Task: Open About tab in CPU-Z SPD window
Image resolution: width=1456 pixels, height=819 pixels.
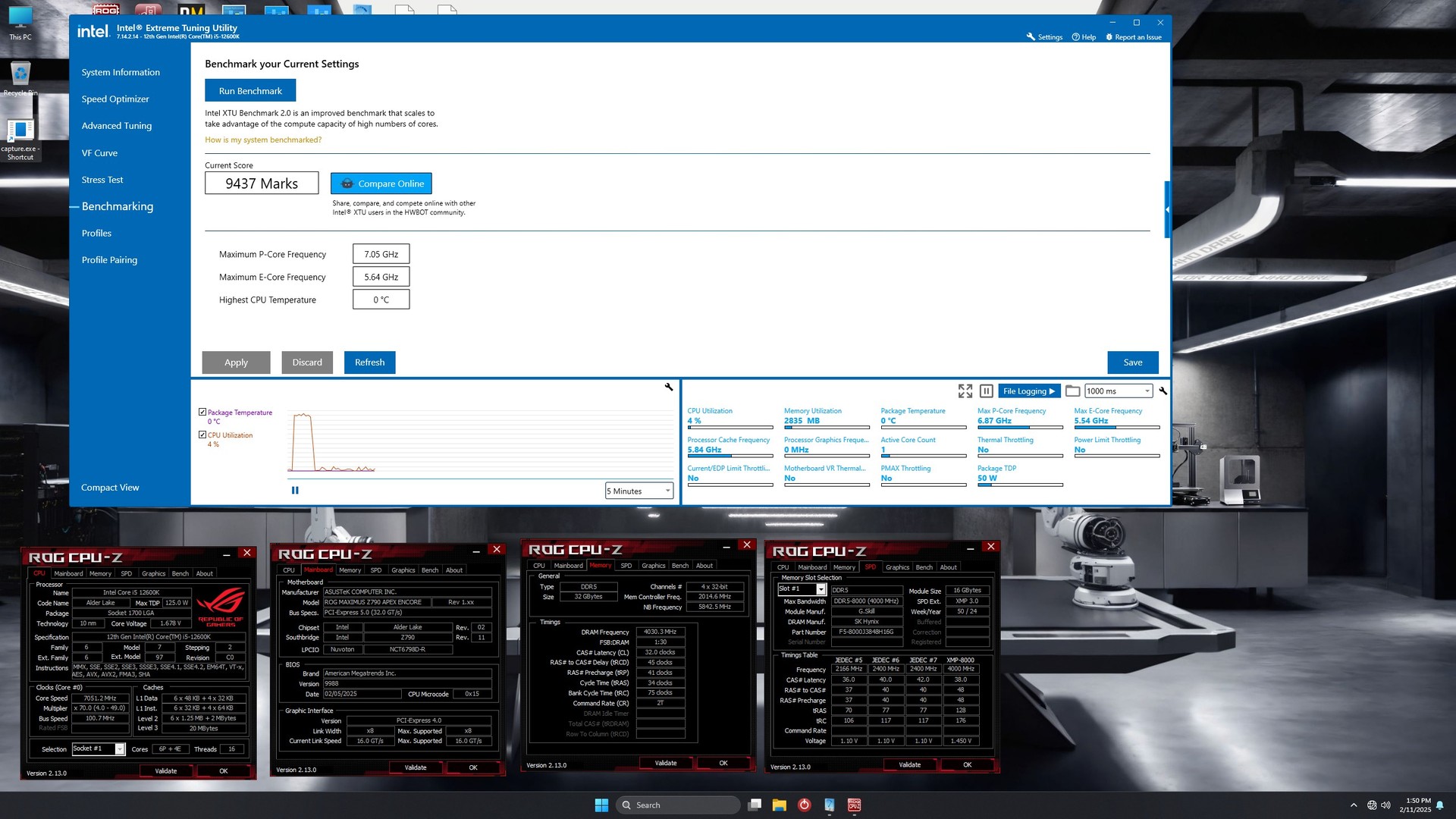Action: [x=948, y=566]
